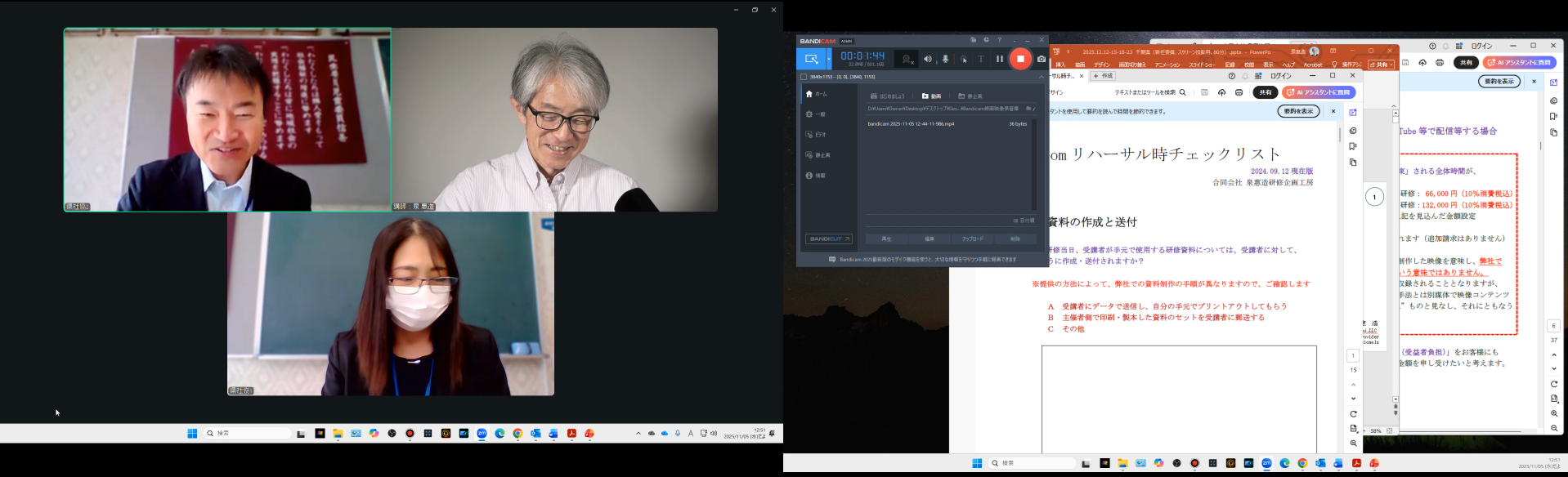Click the Zoom icon in the left taskbar
The image size is (1568, 477).
point(482,434)
